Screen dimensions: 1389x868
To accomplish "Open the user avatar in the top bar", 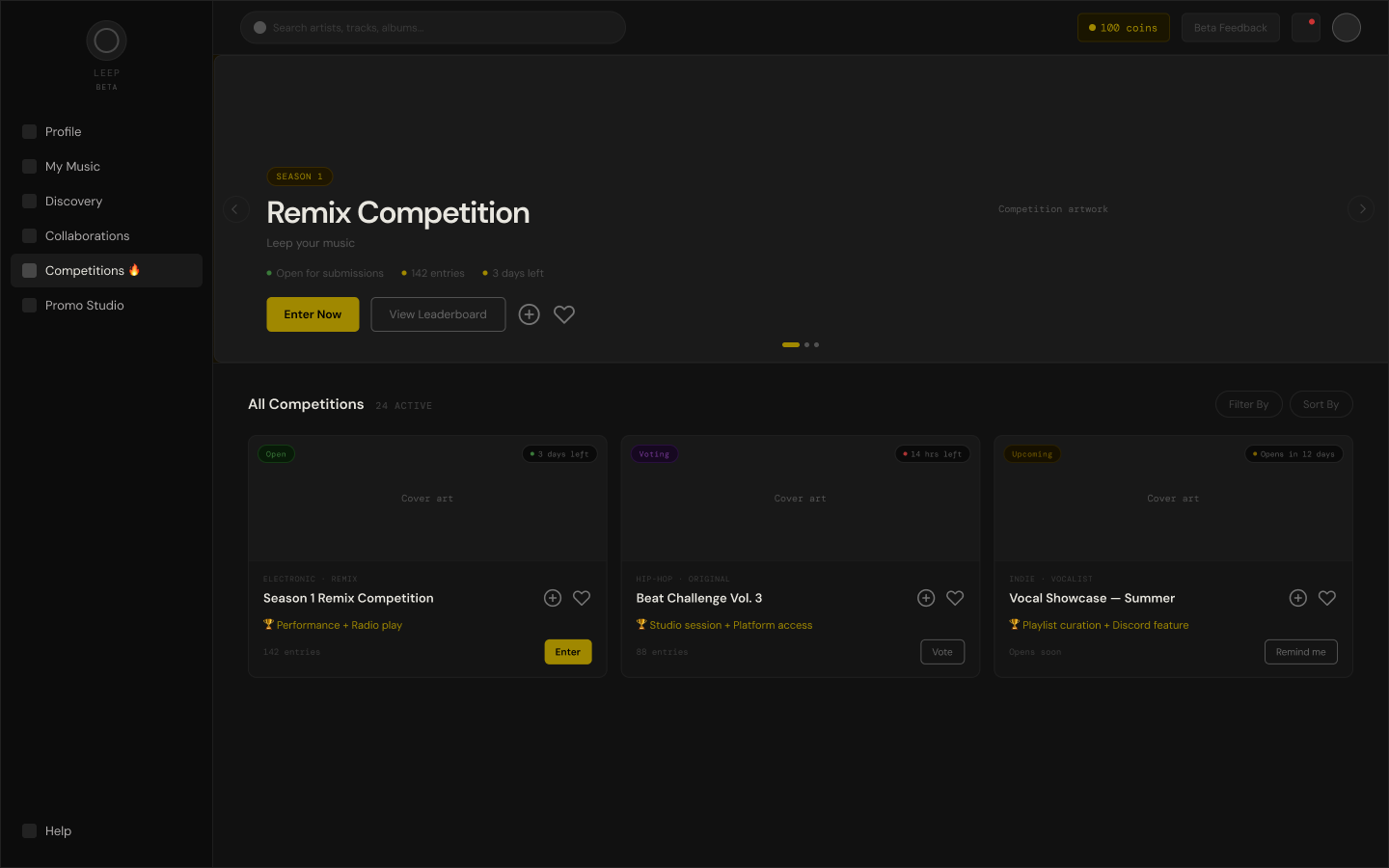I will tap(1347, 27).
